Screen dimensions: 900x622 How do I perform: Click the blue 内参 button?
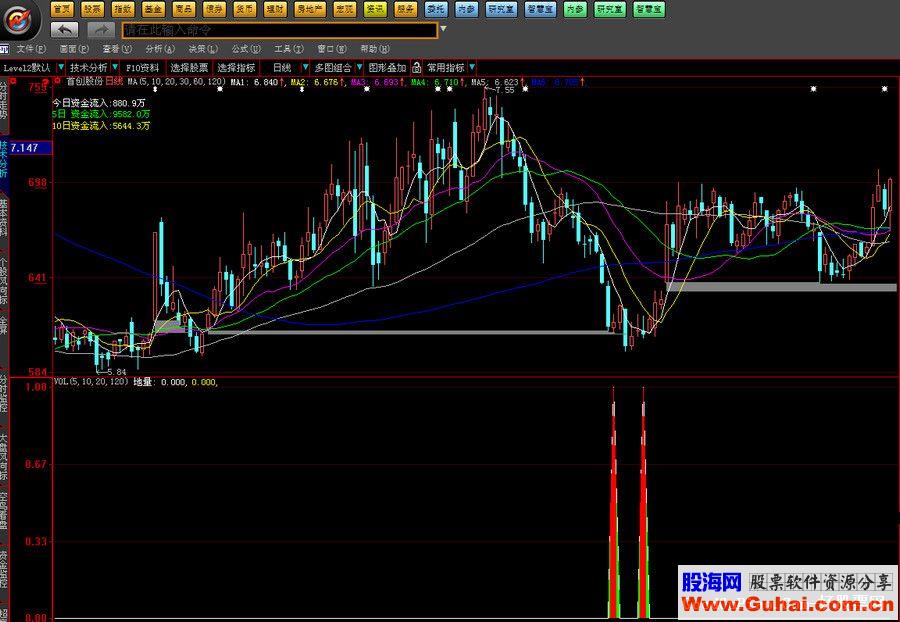tap(466, 9)
